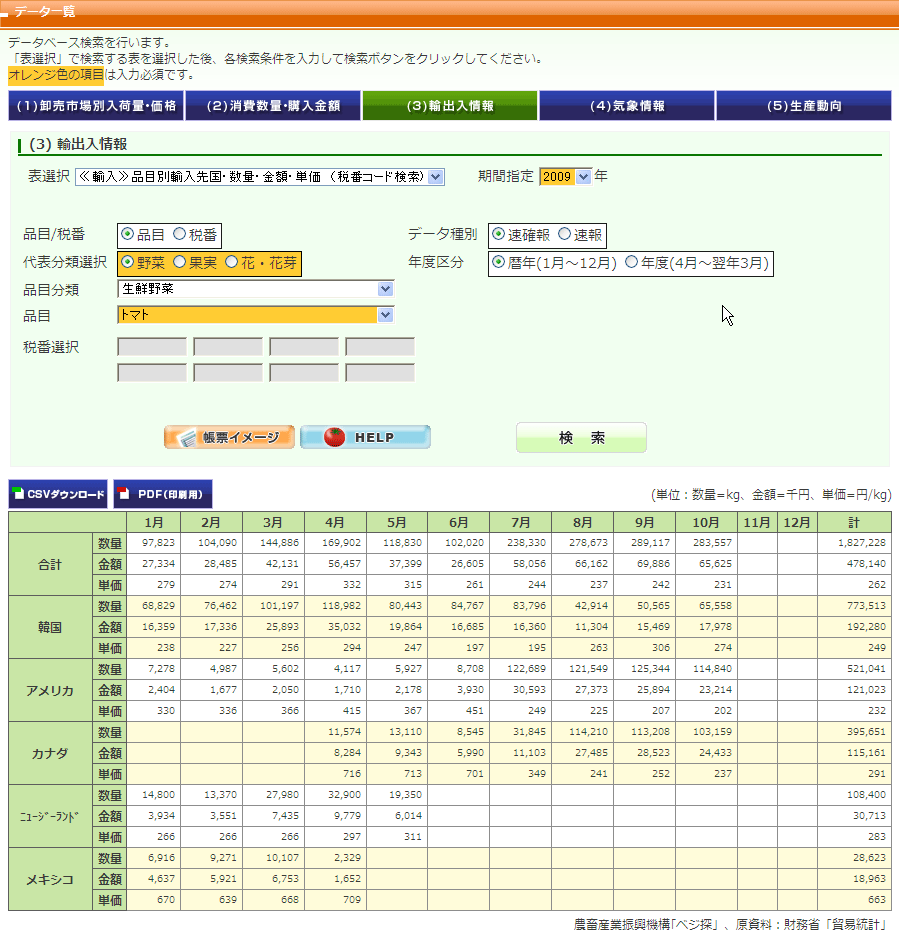Click the 韓国 row header cell
899x939 pixels.
pos(50,627)
